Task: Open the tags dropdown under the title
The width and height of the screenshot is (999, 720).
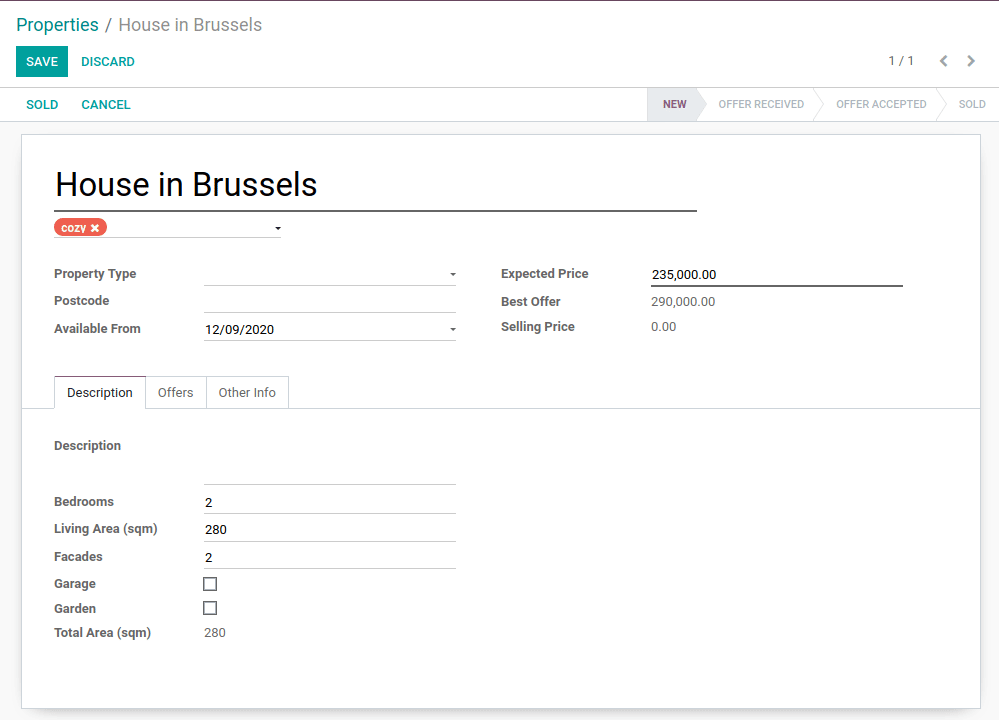Action: click(x=277, y=228)
